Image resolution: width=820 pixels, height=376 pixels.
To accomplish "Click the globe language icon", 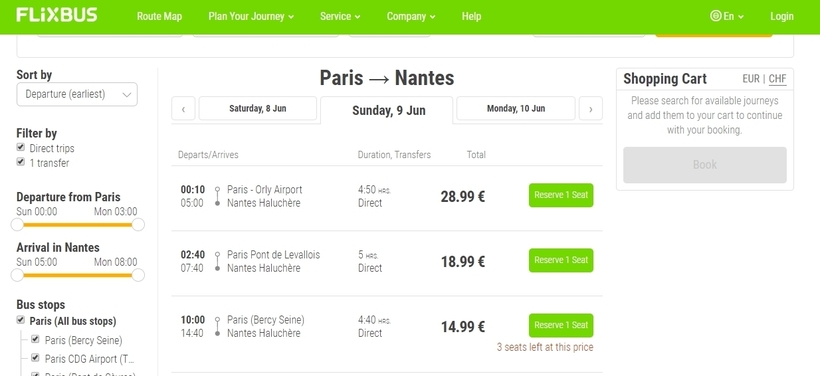I will click(x=715, y=16).
